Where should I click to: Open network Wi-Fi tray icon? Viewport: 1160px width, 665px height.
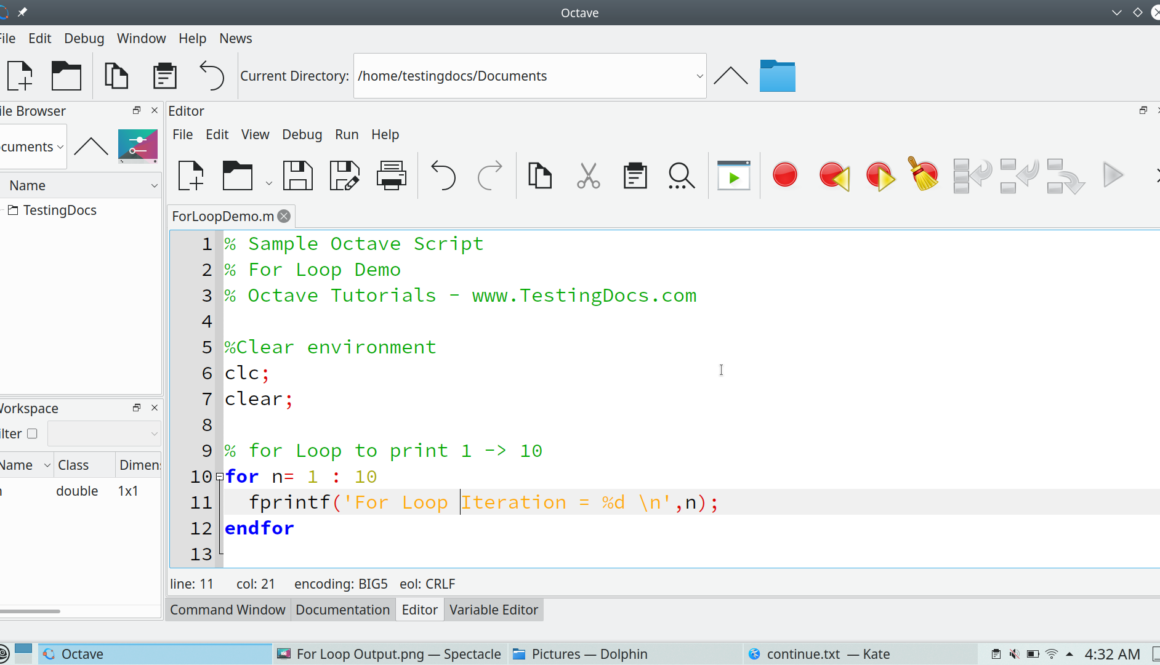(1051, 654)
